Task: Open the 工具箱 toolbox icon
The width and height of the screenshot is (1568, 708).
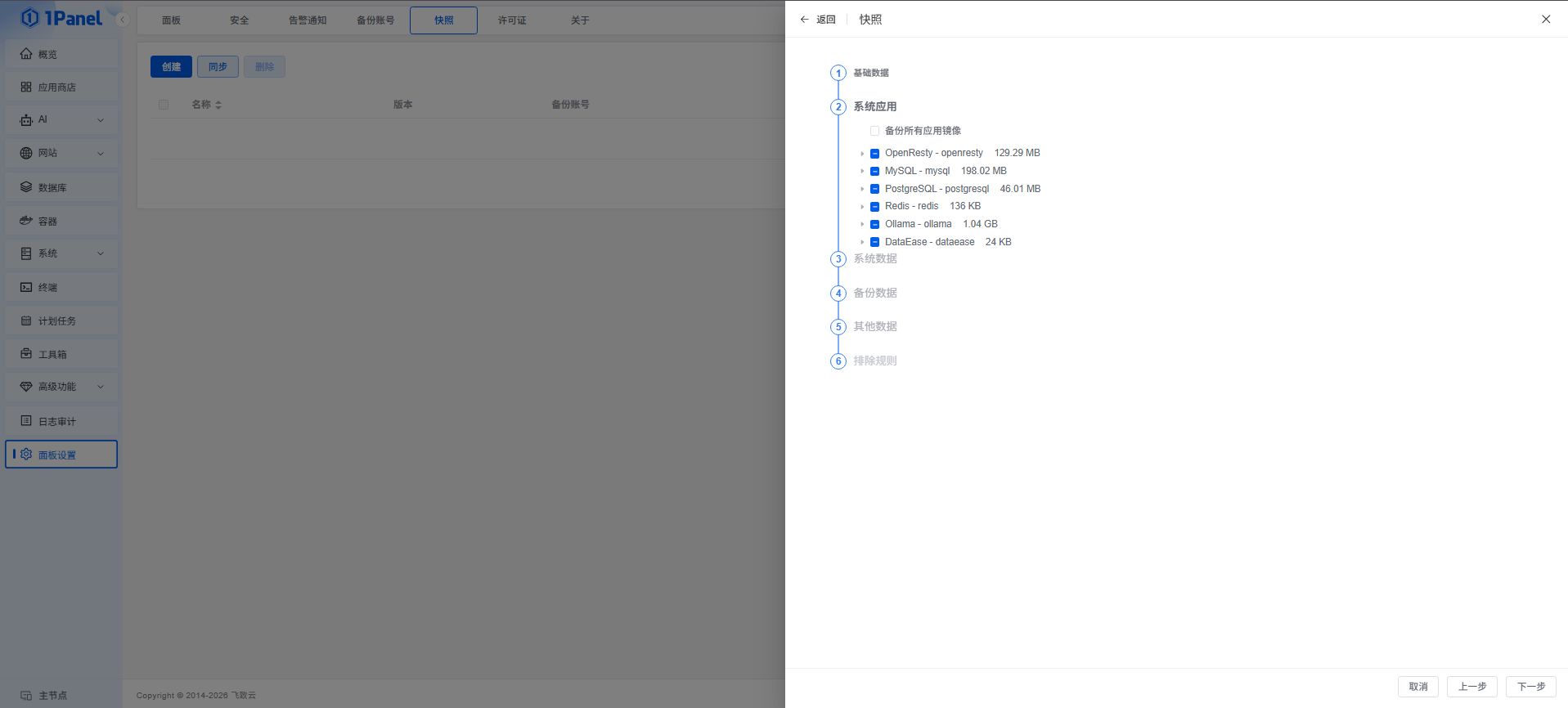Action: pos(26,354)
